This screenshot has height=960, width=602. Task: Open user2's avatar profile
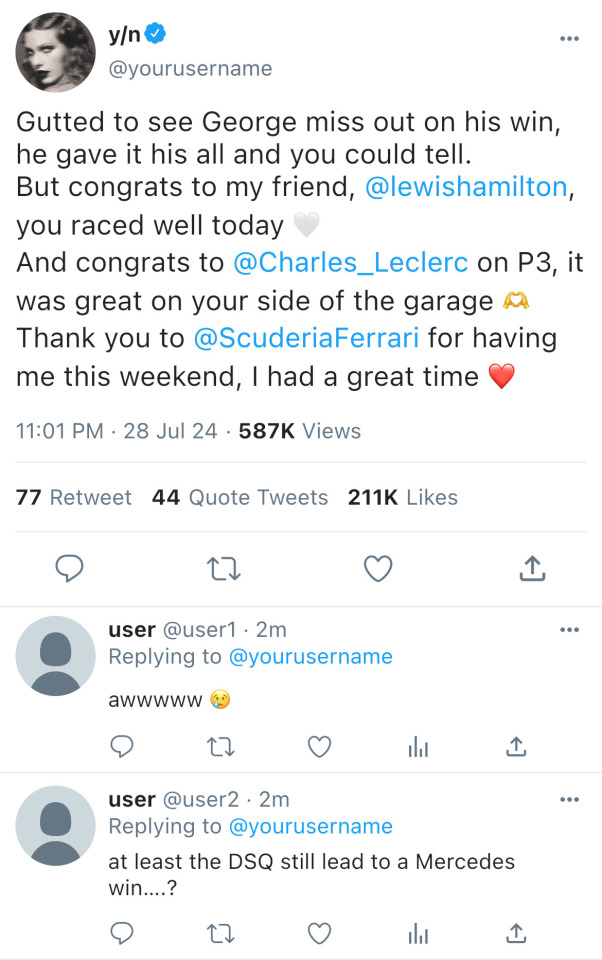56,825
